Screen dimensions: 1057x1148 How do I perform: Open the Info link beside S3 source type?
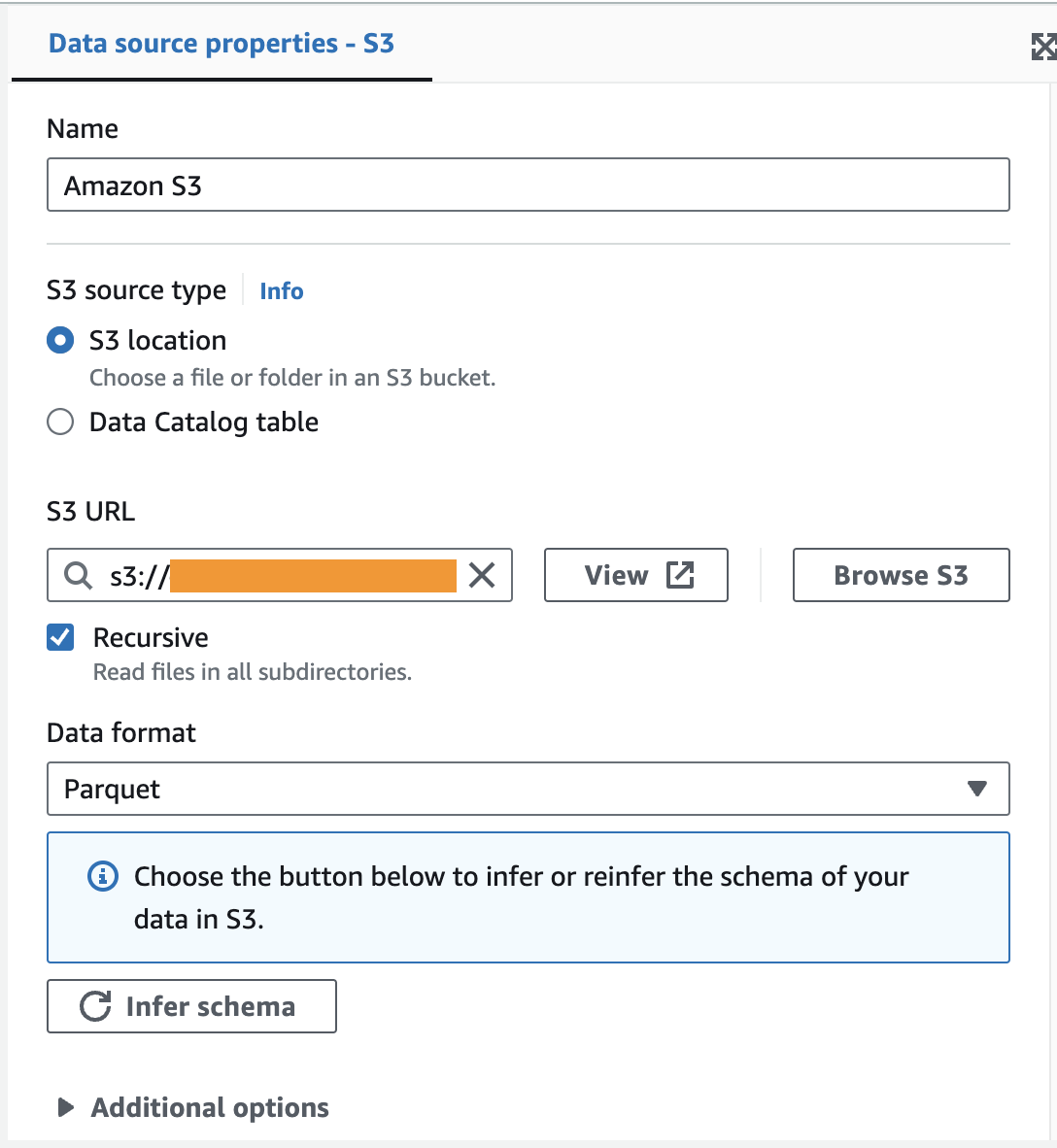tap(282, 290)
